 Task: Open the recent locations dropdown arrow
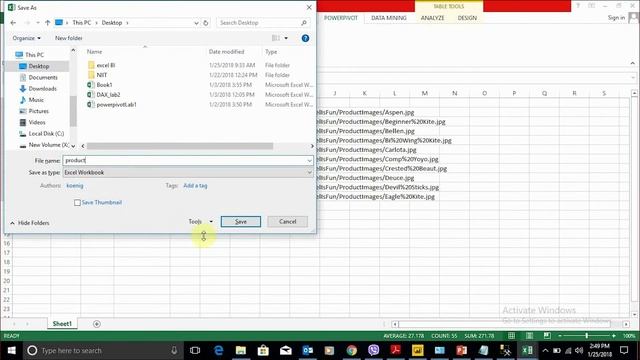[x=38, y=23]
